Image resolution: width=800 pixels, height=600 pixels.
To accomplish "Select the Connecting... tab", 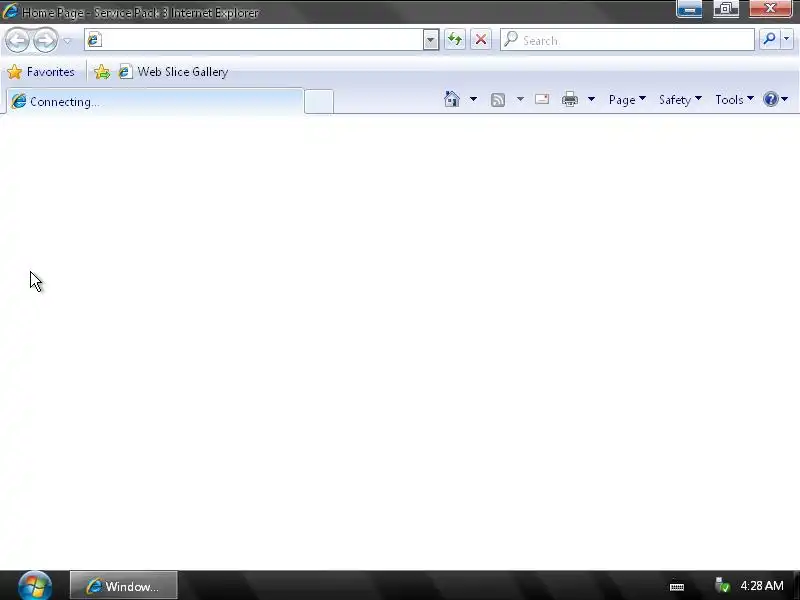I will pos(155,102).
